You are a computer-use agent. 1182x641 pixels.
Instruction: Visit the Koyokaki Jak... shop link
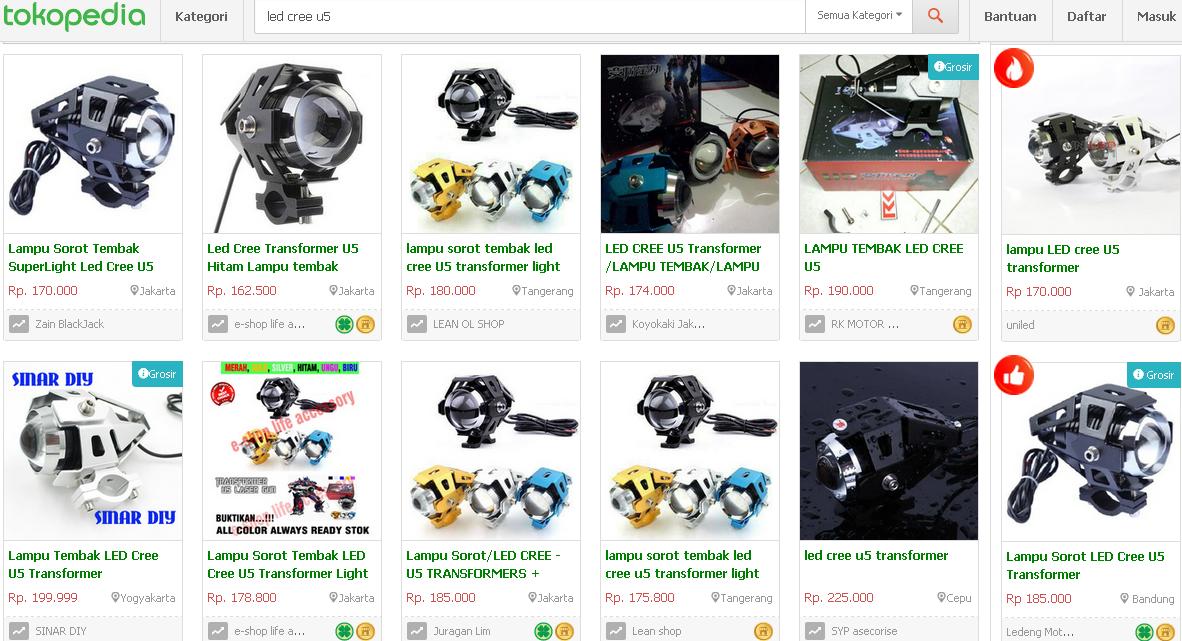(668, 324)
